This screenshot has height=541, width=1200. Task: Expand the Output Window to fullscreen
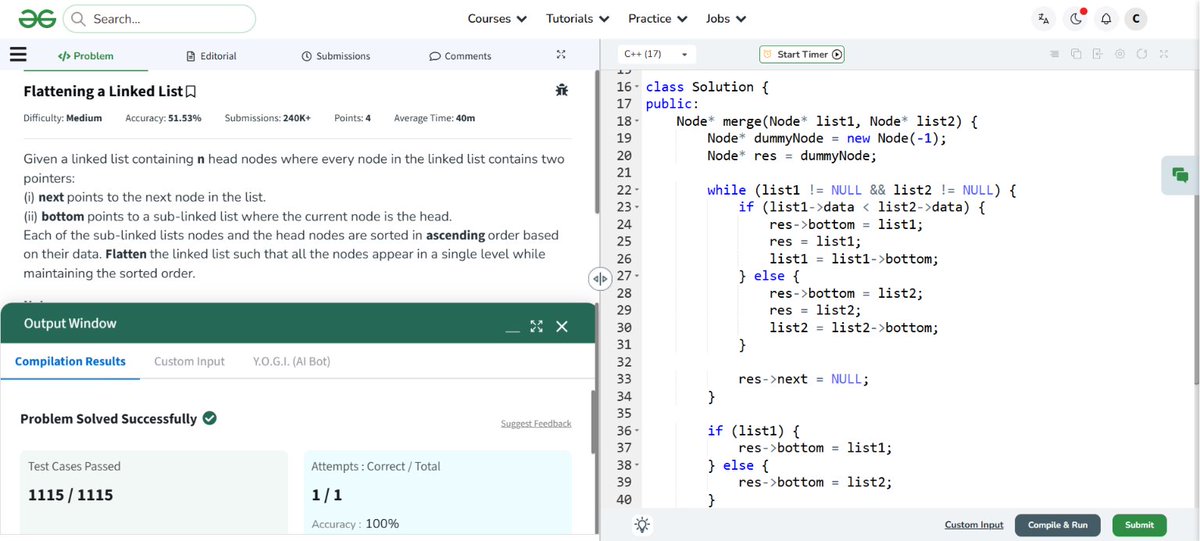point(536,326)
